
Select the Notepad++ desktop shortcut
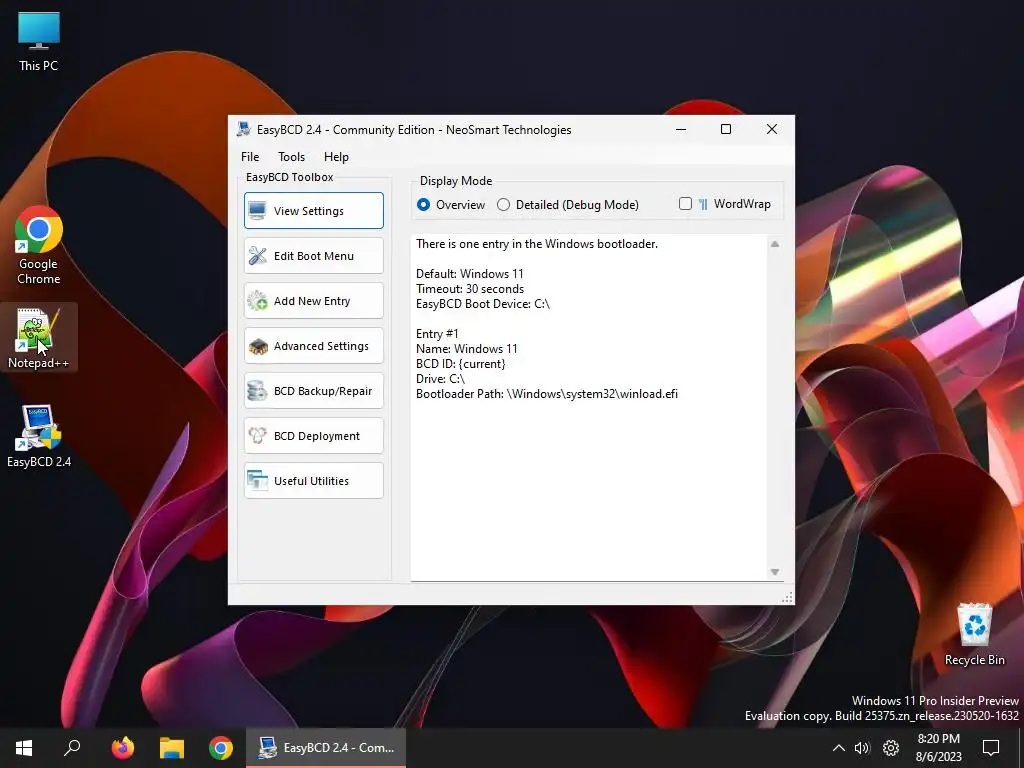click(39, 338)
